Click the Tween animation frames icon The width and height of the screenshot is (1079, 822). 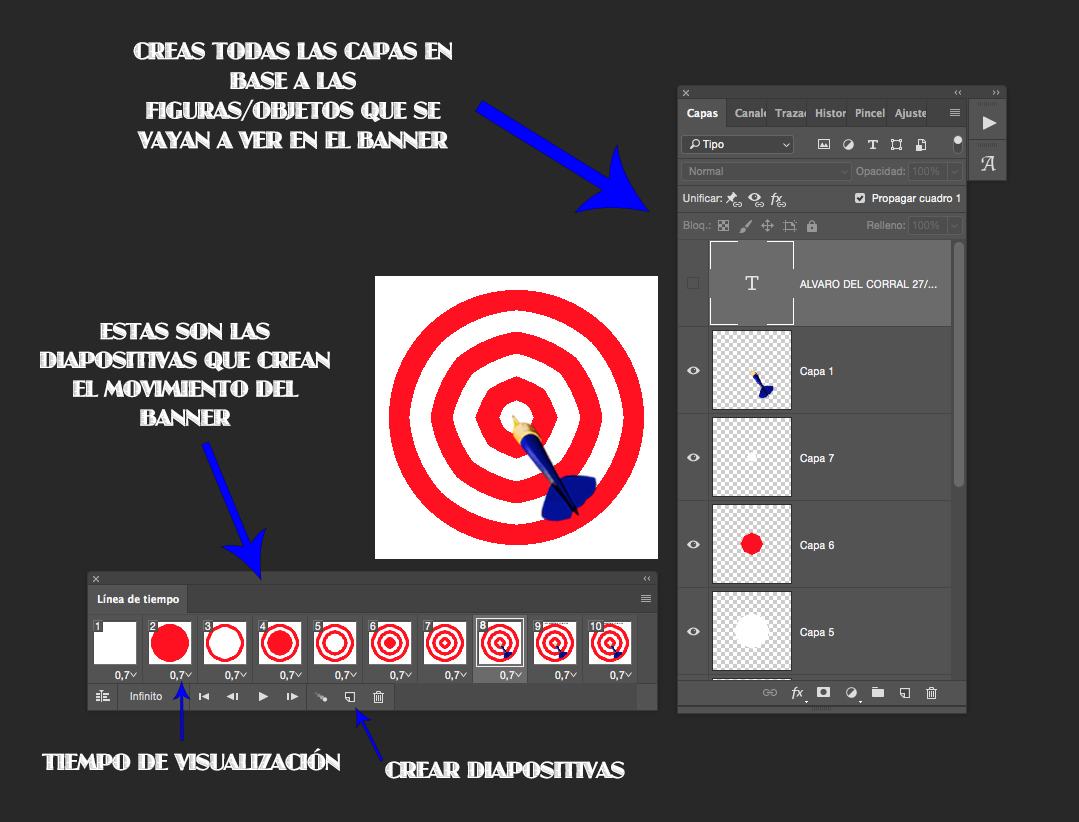tap(321, 697)
